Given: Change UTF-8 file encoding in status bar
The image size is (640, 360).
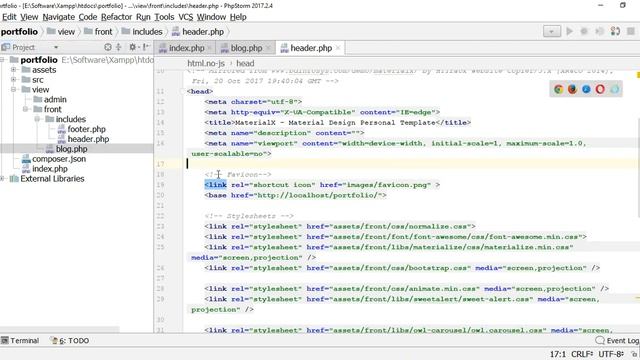Looking at the screenshot, I should pos(611,354).
